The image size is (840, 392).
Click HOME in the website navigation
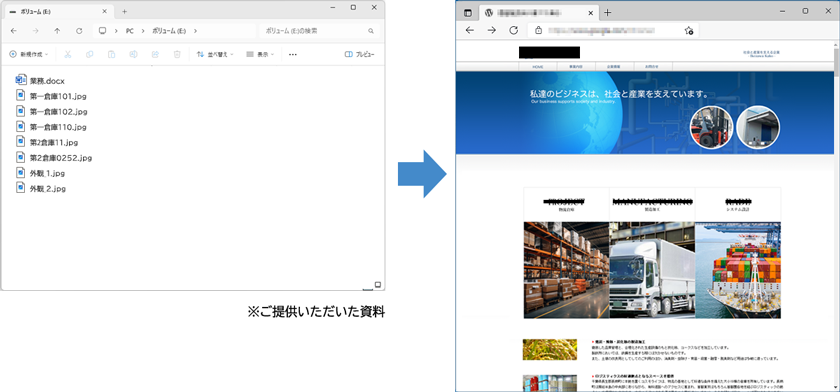(538, 66)
